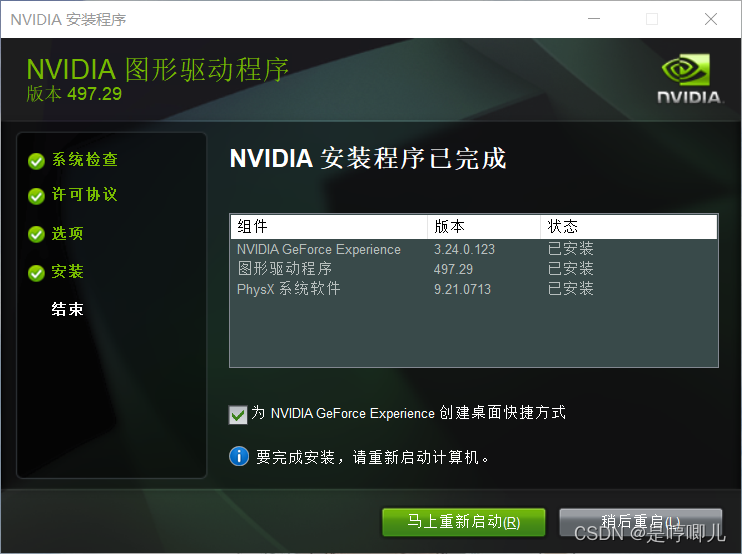Image resolution: width=742 pixels, height=554 pixels.
Task: Click the green checkmark beside 系统检查
Action: coord(36,161)
